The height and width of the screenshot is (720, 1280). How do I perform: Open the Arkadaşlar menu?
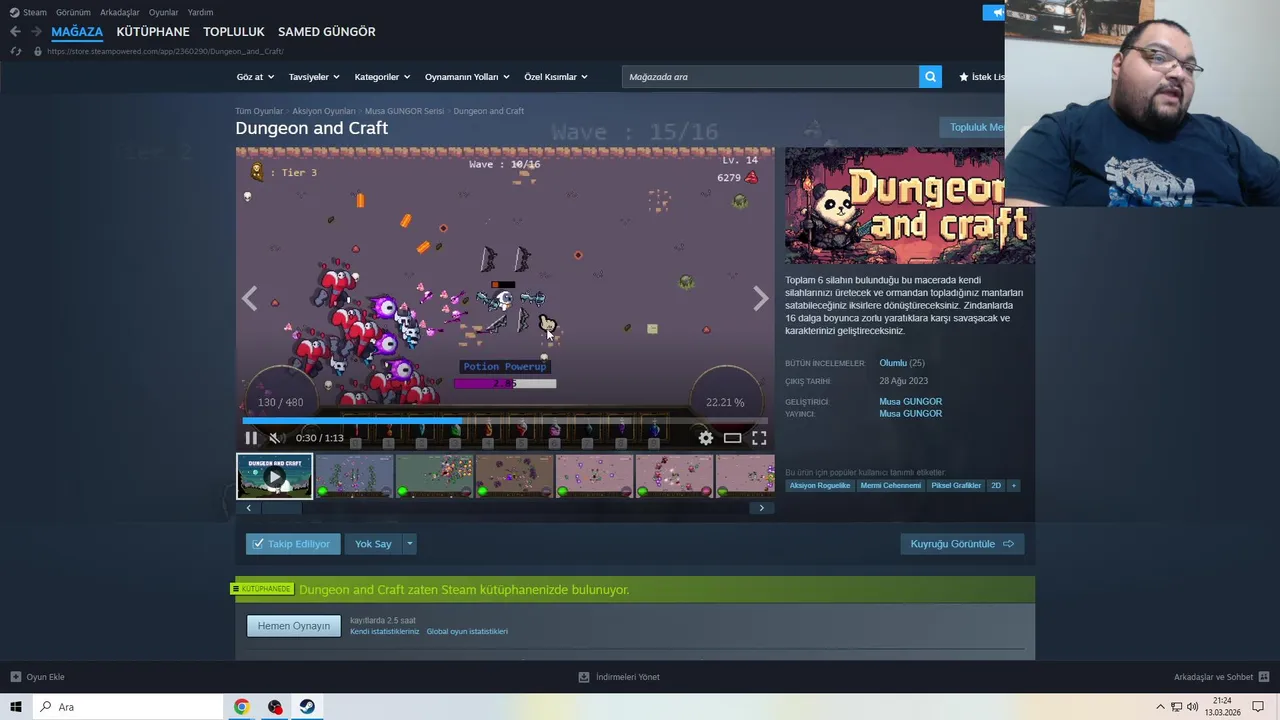coord(120,12)
